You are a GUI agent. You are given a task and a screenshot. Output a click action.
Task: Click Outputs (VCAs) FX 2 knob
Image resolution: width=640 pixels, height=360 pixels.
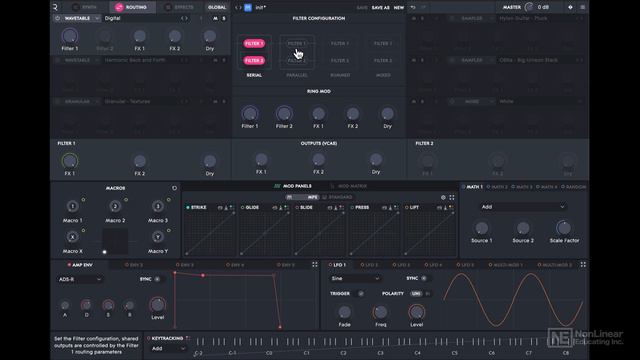click(318, 160)
